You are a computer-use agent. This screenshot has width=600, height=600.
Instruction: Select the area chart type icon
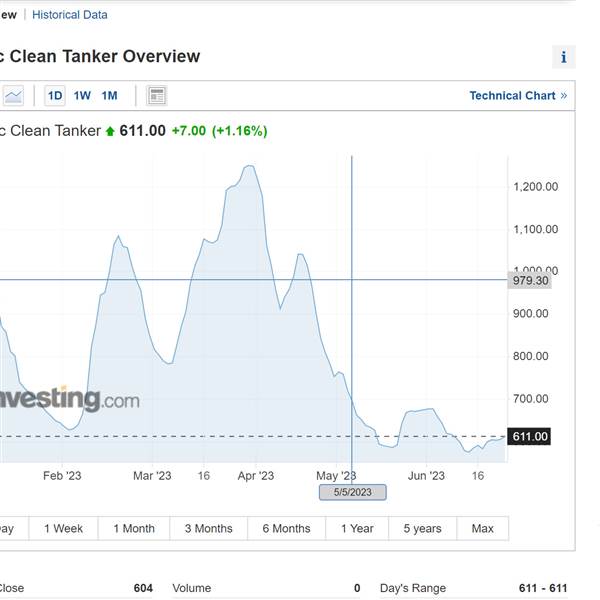pyautogui.click(x=13, y=95)
